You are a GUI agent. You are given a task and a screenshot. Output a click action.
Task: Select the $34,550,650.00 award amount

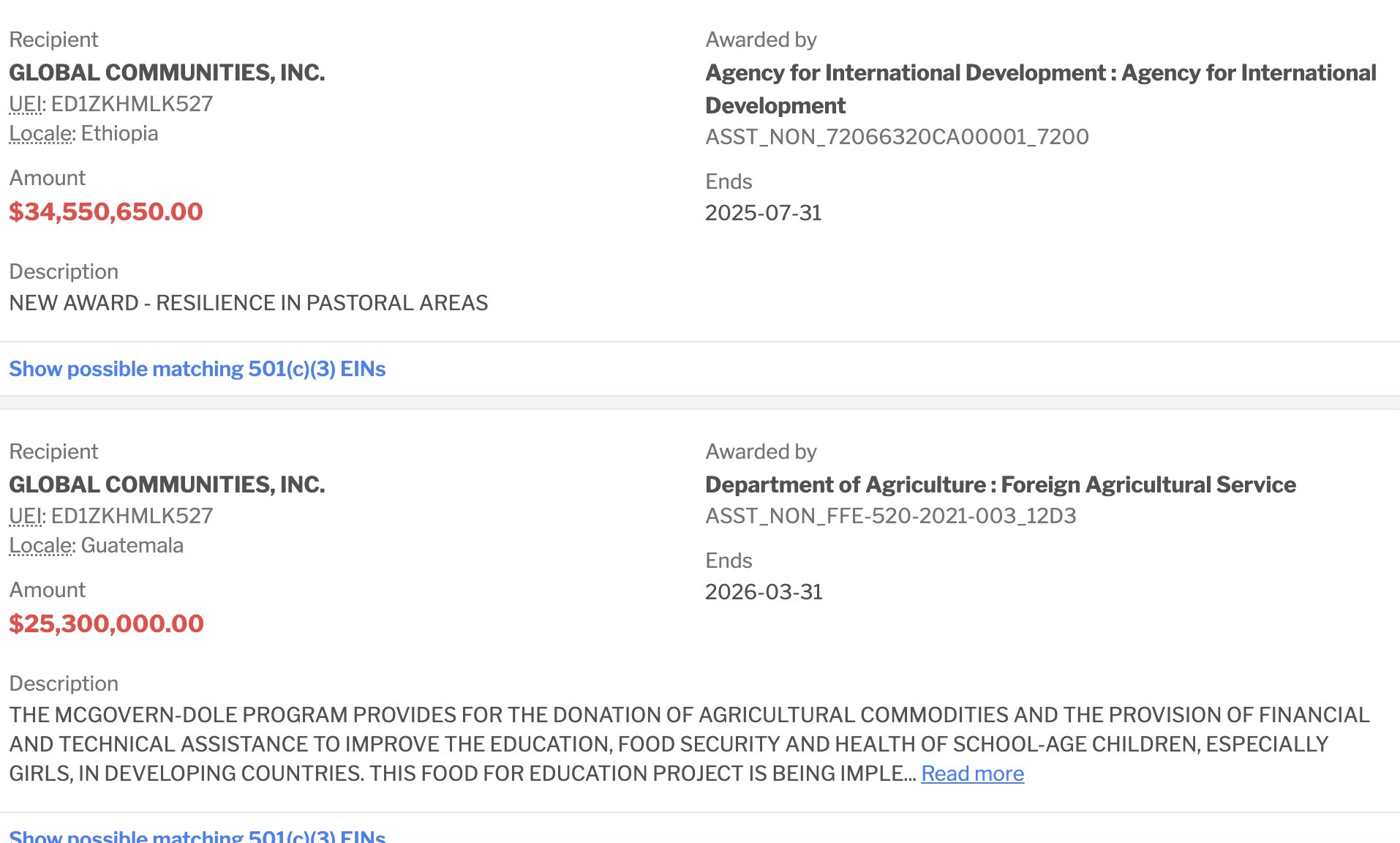[106, 211]
